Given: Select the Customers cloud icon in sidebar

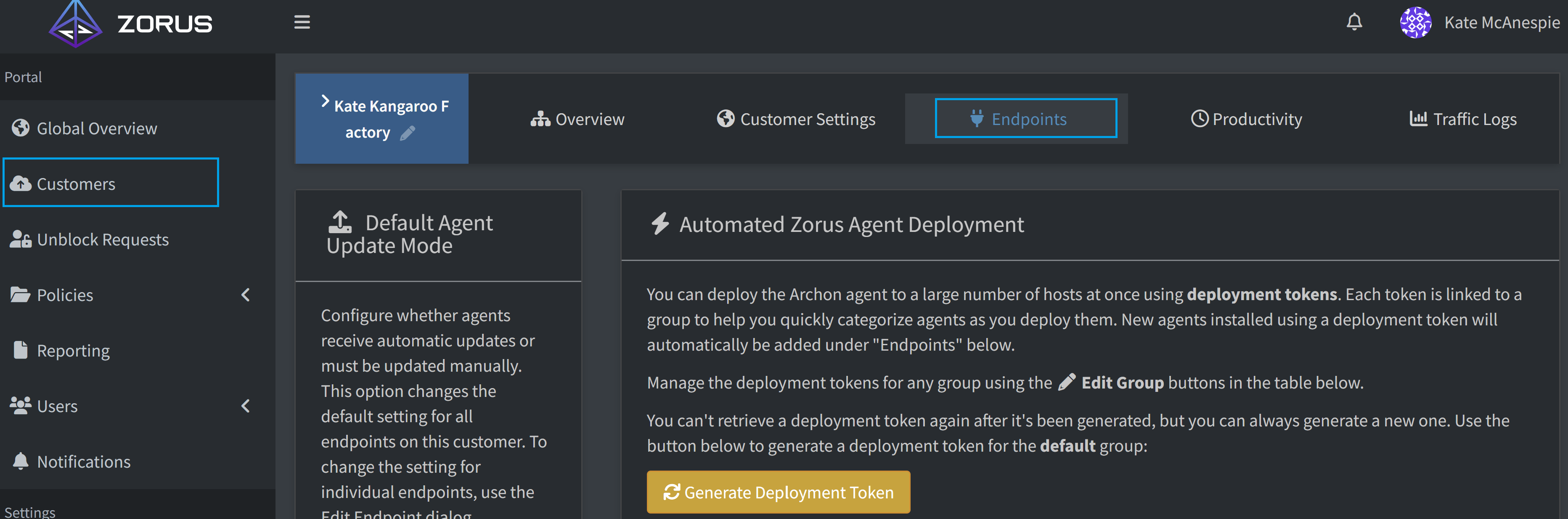Looking at the screenshot, I should pyautogui.click(x=21, y=184).
